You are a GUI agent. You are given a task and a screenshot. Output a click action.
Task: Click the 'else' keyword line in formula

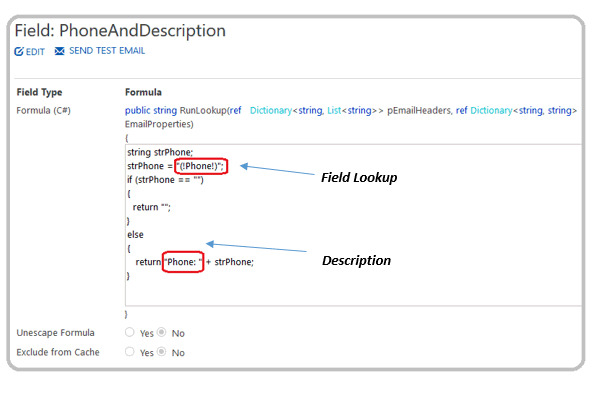pyautogui.click(x=135, y=235)
